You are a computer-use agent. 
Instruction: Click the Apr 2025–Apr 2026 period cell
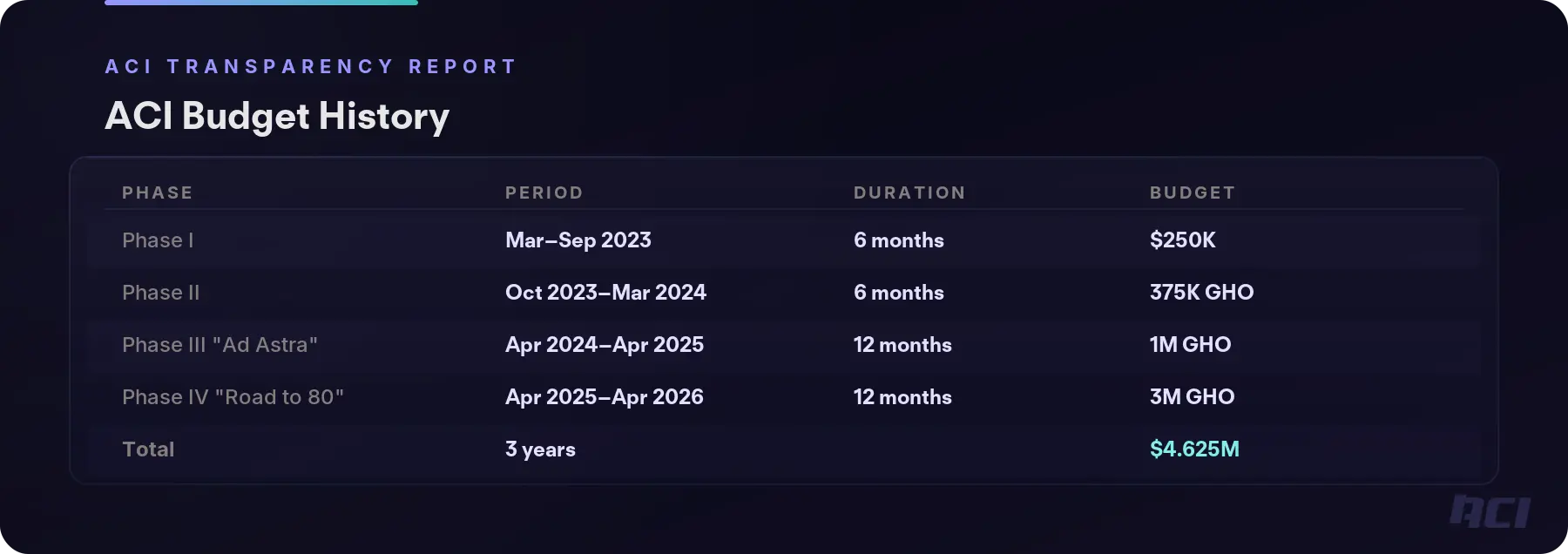pos(605,397)
